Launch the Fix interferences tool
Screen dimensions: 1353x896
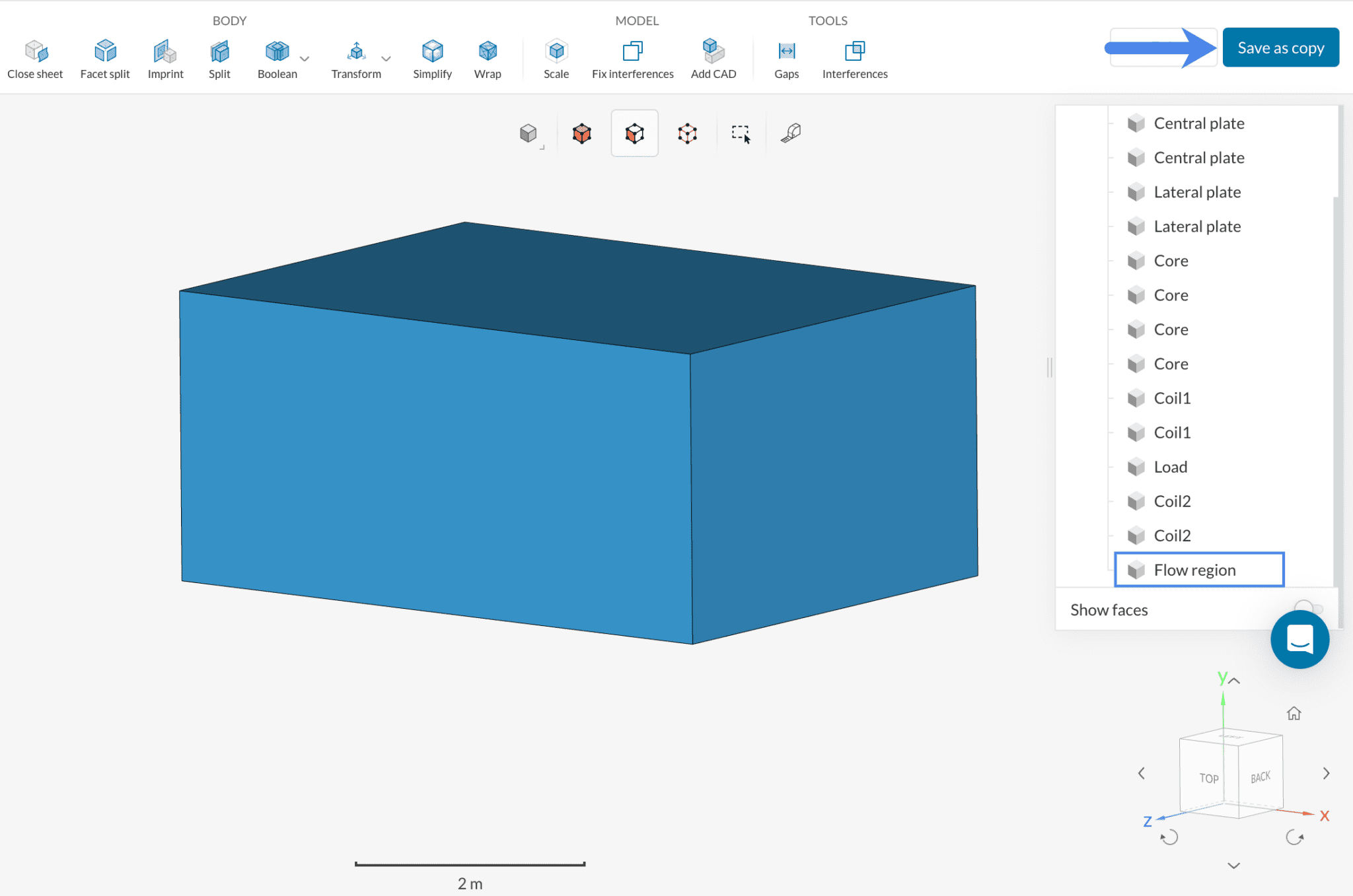632,58
